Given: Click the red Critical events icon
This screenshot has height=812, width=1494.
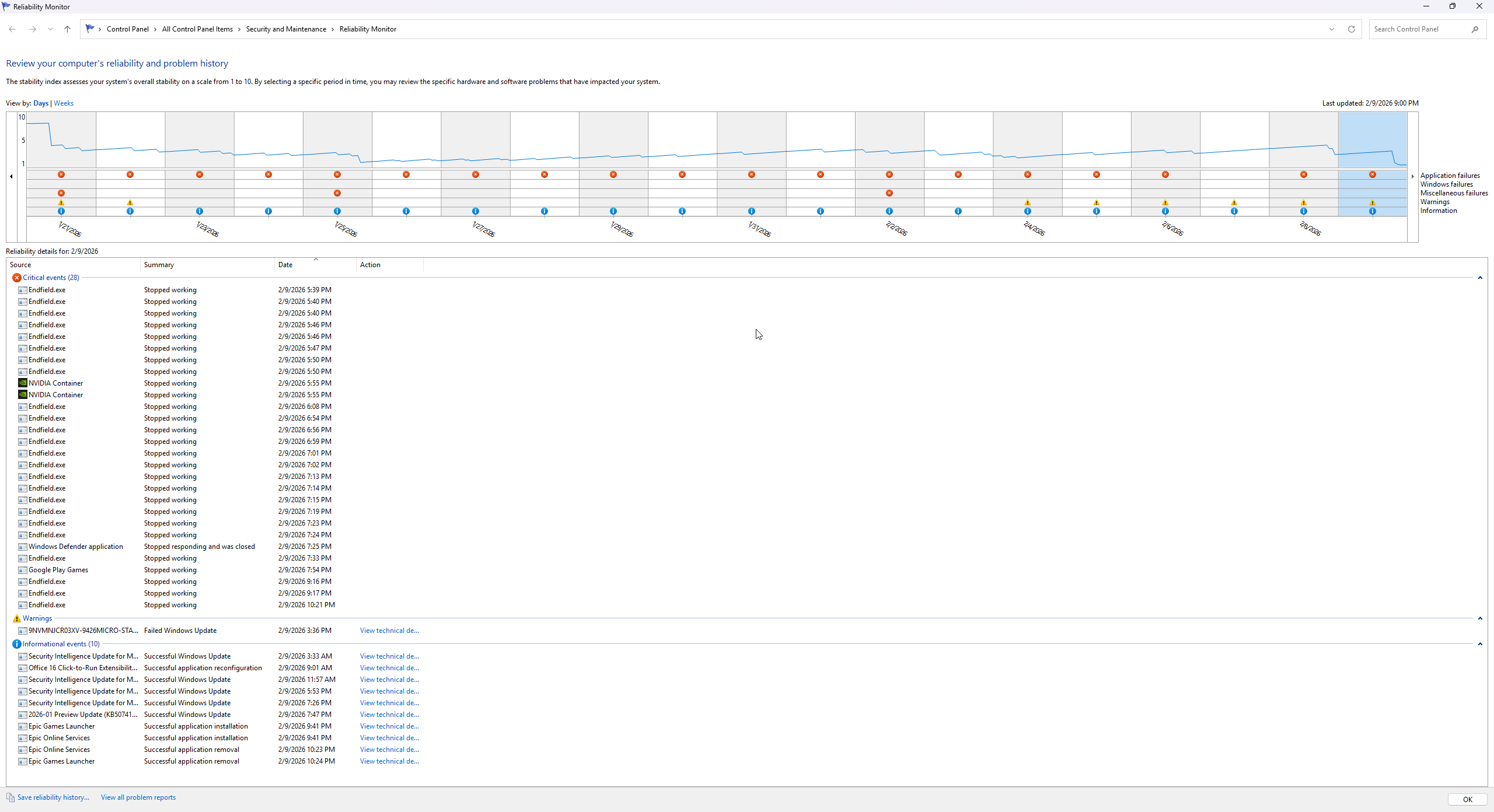Looking at the screenshot, I should point(16,278).
